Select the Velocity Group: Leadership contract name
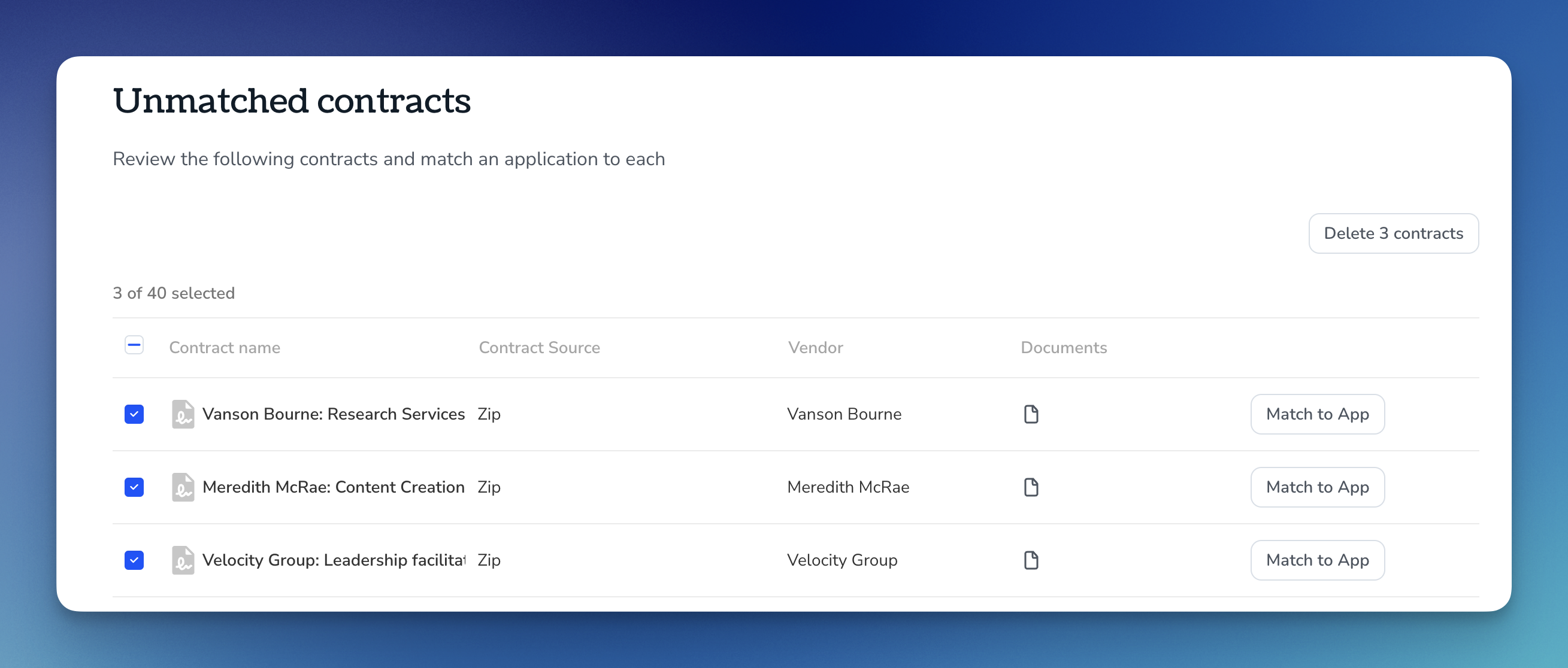The height and width of the screenshot is (668, 1568). click(334, 560)
